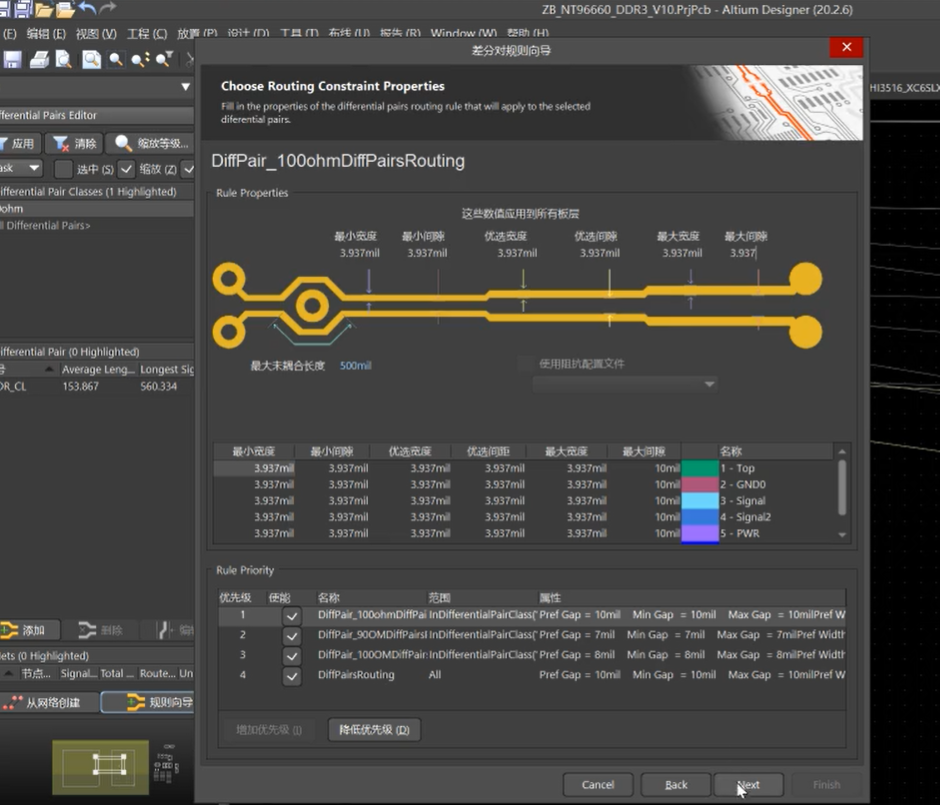Click sort arrow in differential pair table header
Viewport: 940px width, 805px height.
click(49, 369)
